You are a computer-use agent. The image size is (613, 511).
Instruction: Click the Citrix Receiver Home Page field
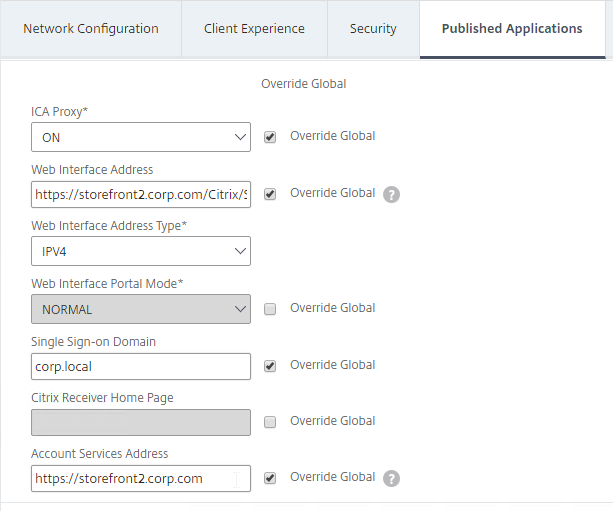tap(141, 422)
